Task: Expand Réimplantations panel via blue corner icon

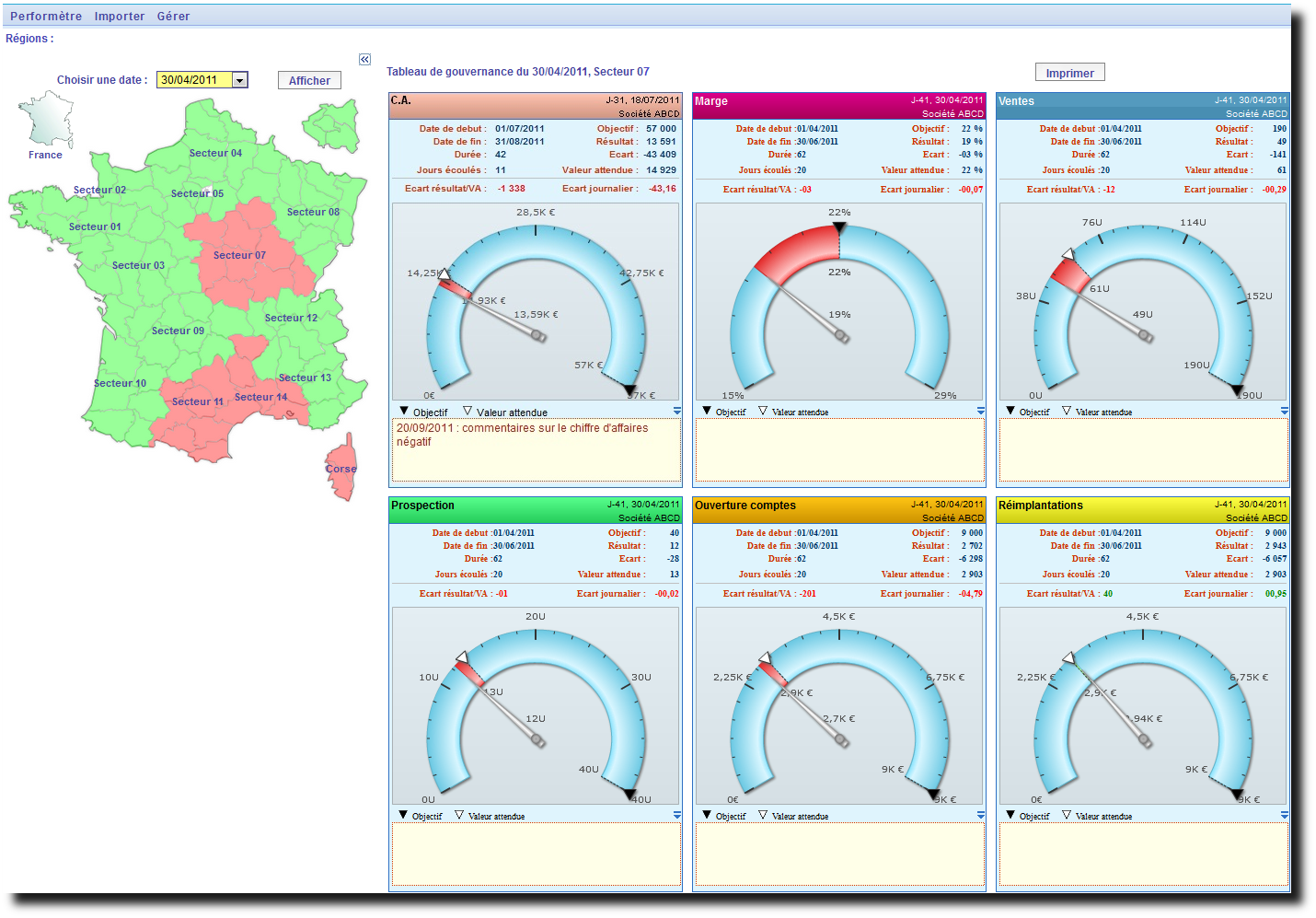Action: 1285,815
